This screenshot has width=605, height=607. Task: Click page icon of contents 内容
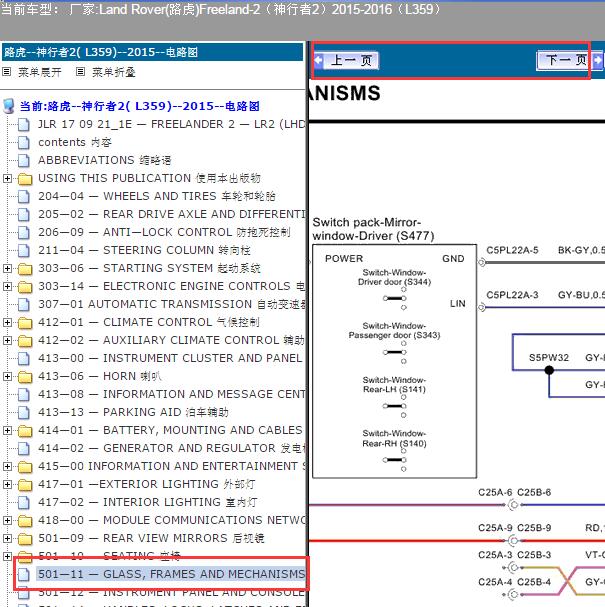[x=24, y=142]
